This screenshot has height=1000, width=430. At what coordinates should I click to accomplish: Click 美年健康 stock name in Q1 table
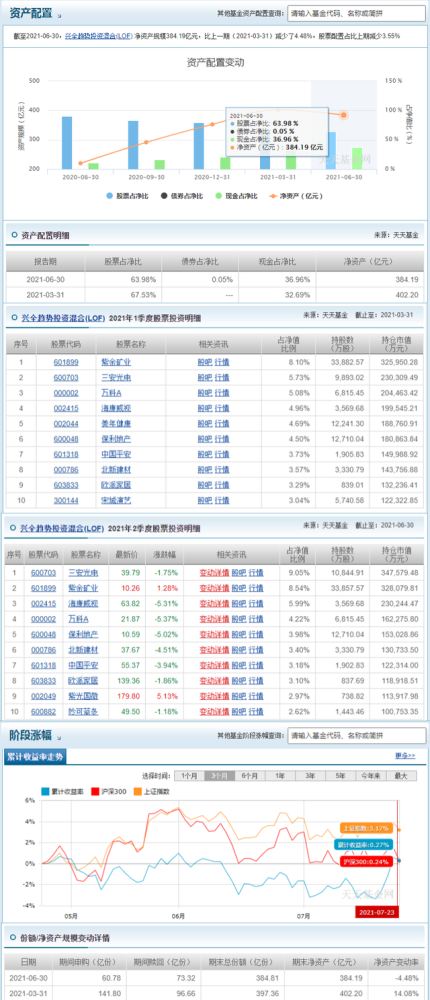click(117, 423)
